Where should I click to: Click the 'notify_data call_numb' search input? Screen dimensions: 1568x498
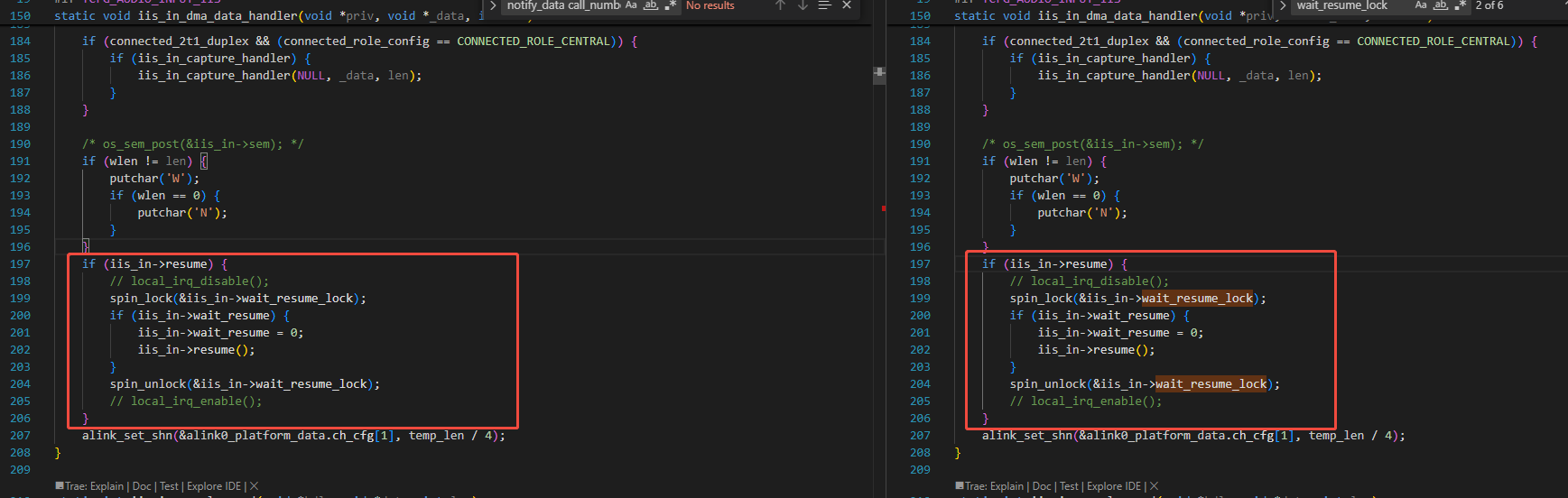[x=563, y=5]
